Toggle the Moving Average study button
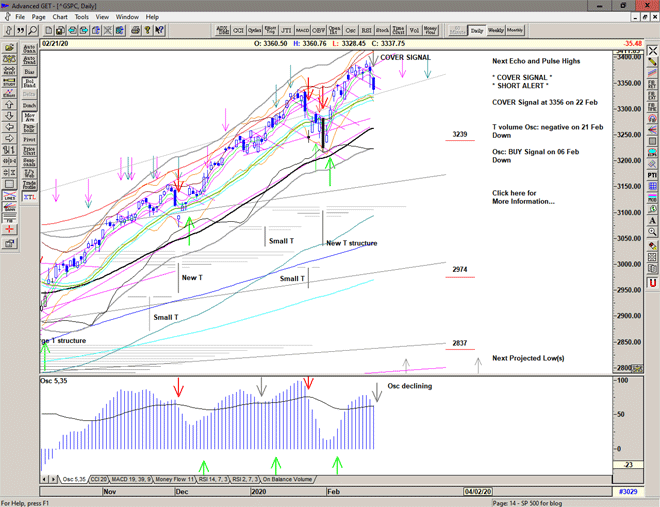The height and width of the screenshot is (507, 660). (31, 117)
